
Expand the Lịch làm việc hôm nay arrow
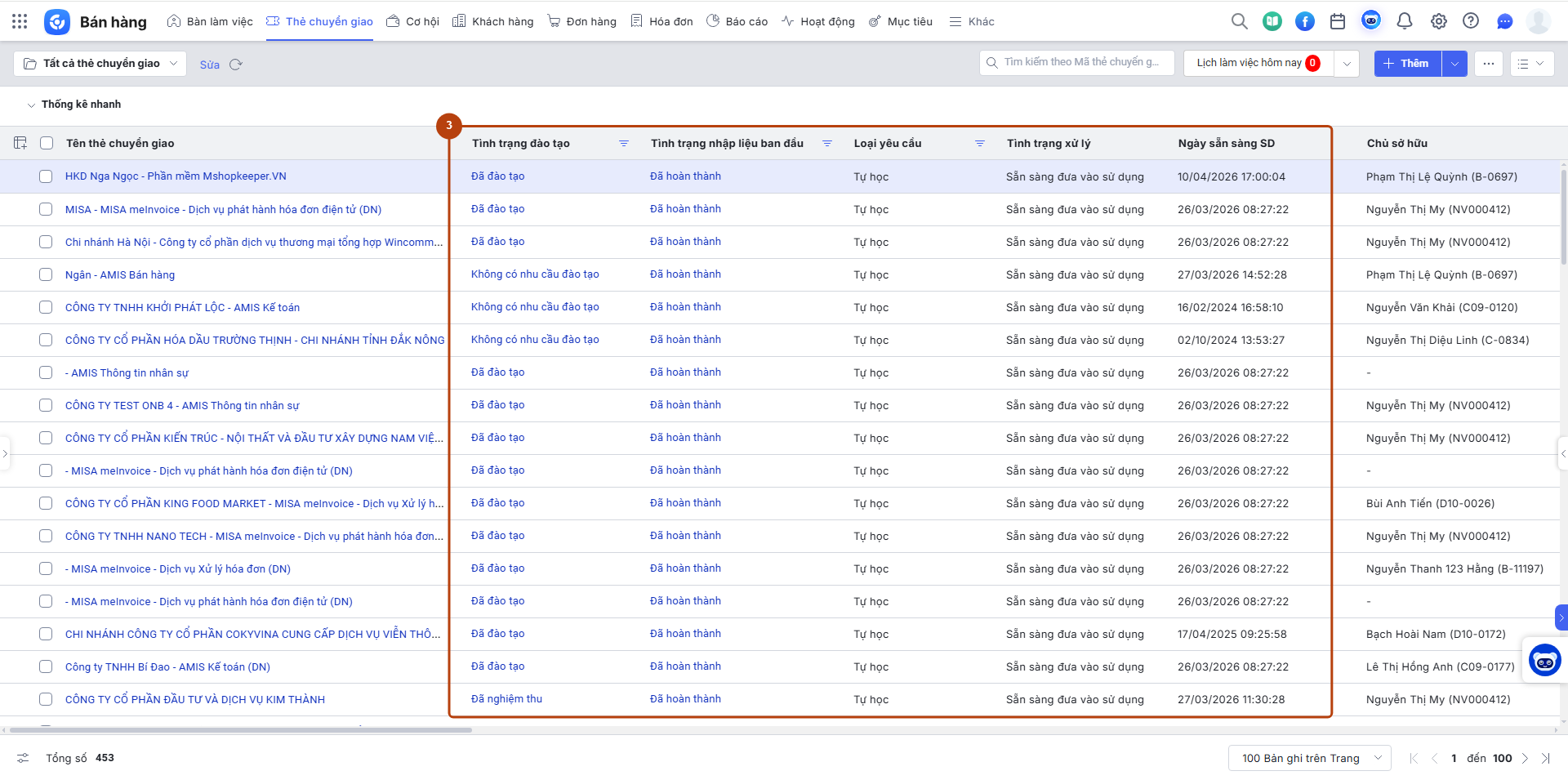[x=1347, y=64]
